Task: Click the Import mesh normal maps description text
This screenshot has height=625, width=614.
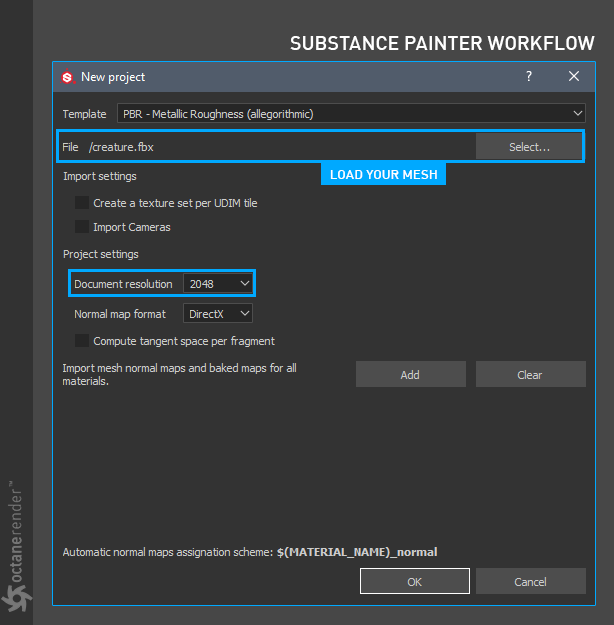Action: click(179, 374)
